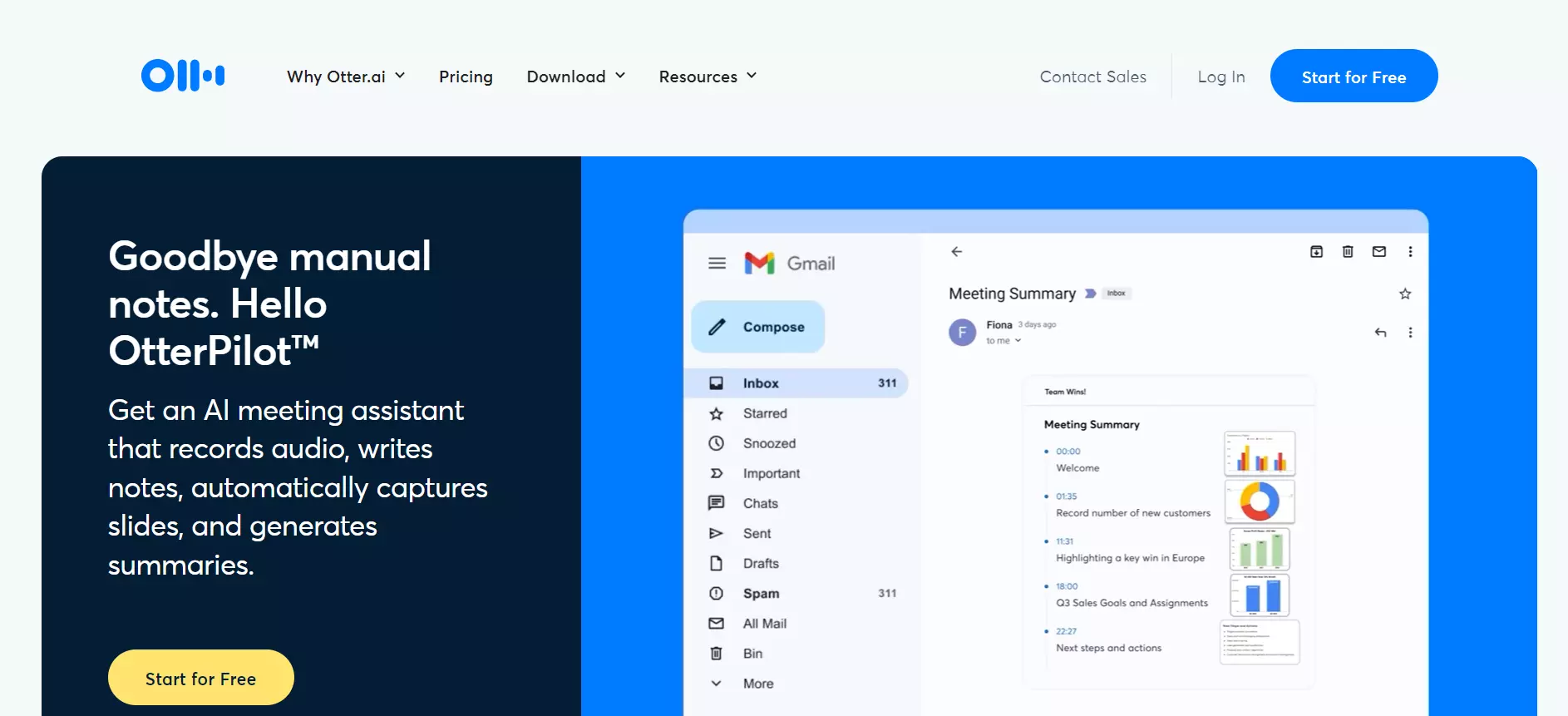Star the Meeting Summary email
Viewport: 1568px width, 716px height.
click(1405, 294)
